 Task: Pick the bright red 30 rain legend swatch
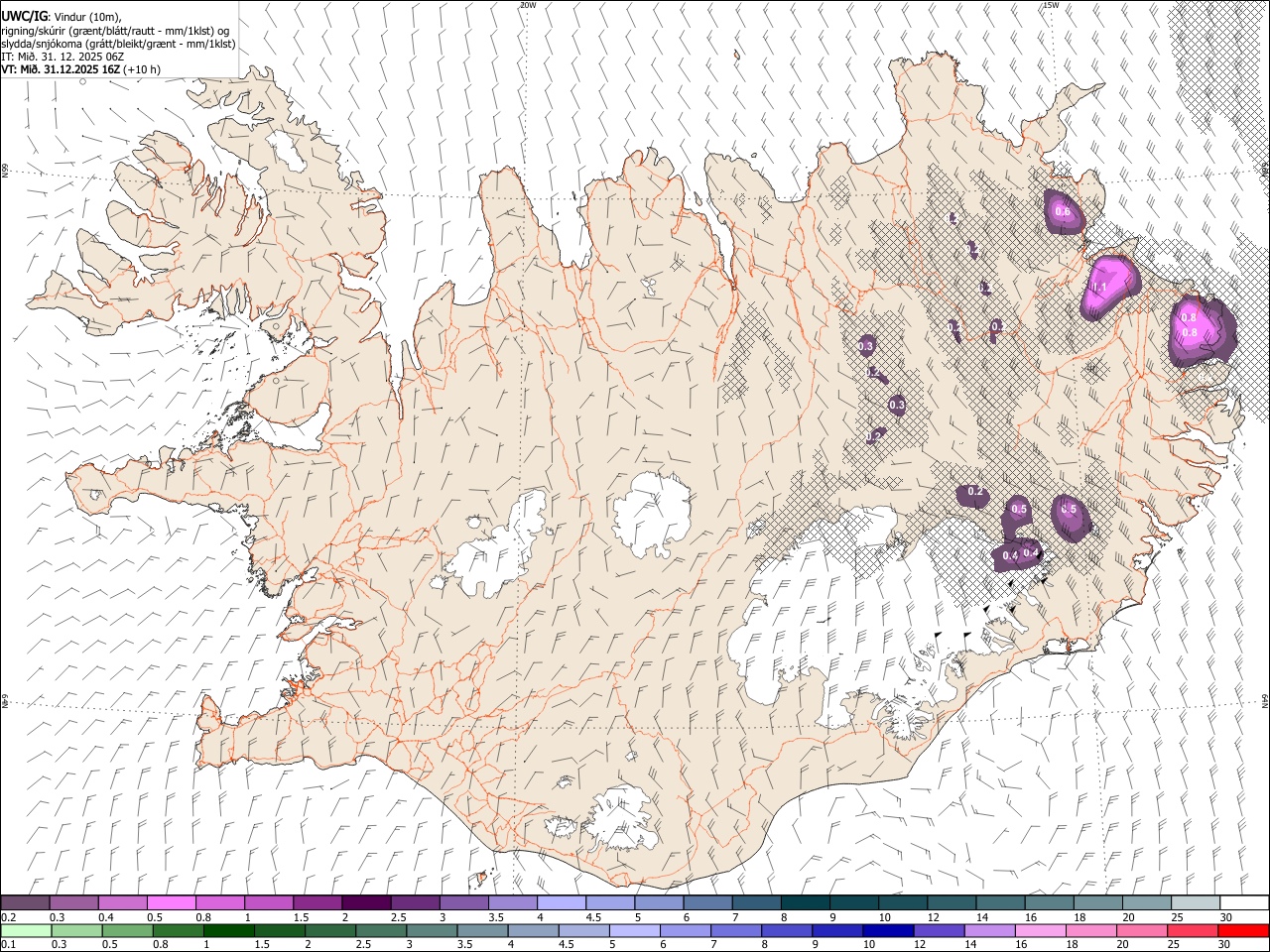coord(1244,930)
